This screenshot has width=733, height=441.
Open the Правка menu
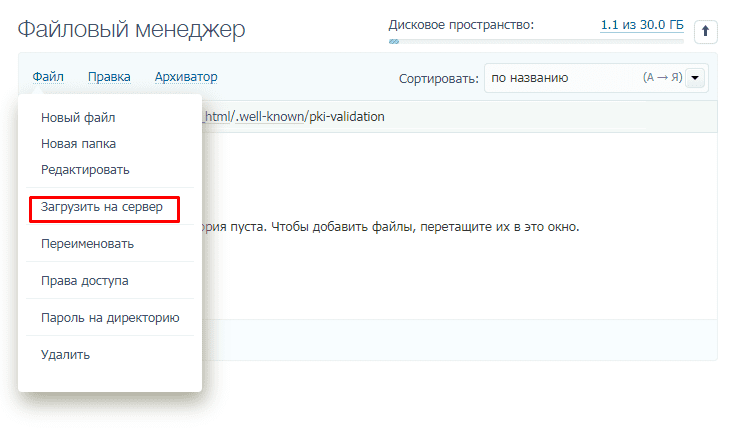(x=109, y=77)
